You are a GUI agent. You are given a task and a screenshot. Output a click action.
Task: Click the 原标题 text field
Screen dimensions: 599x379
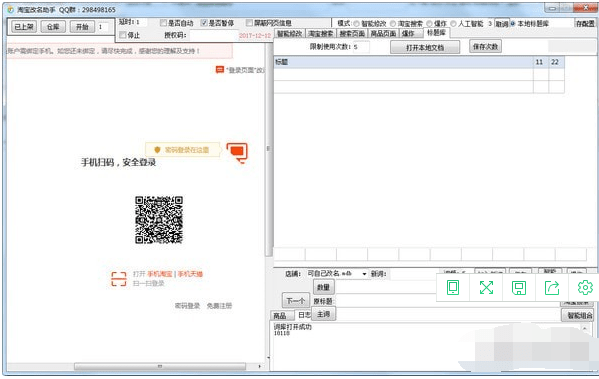coord(447,301)
